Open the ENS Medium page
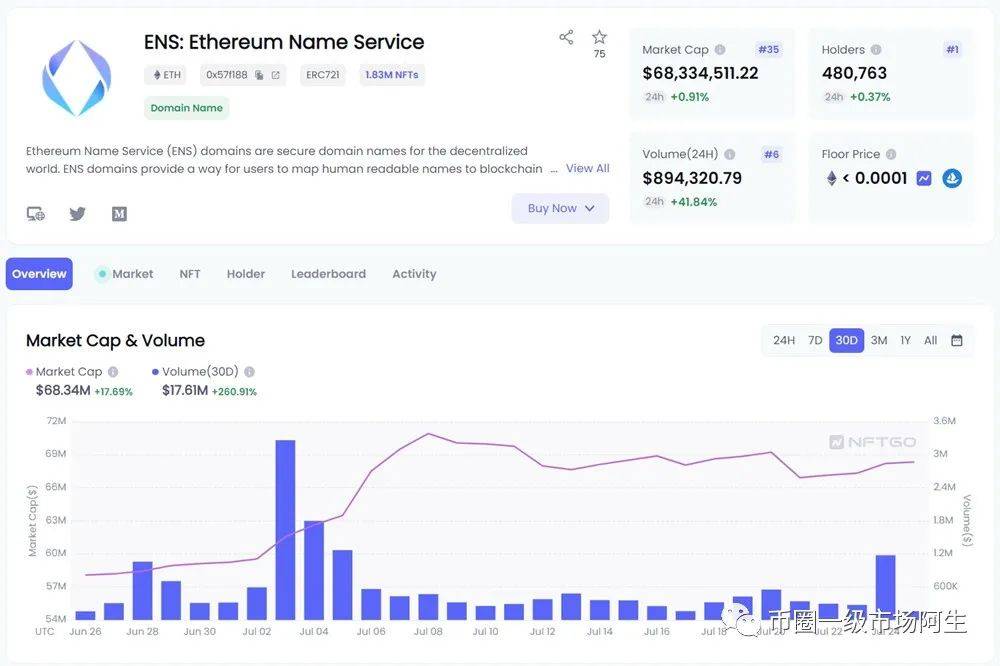 119,213
